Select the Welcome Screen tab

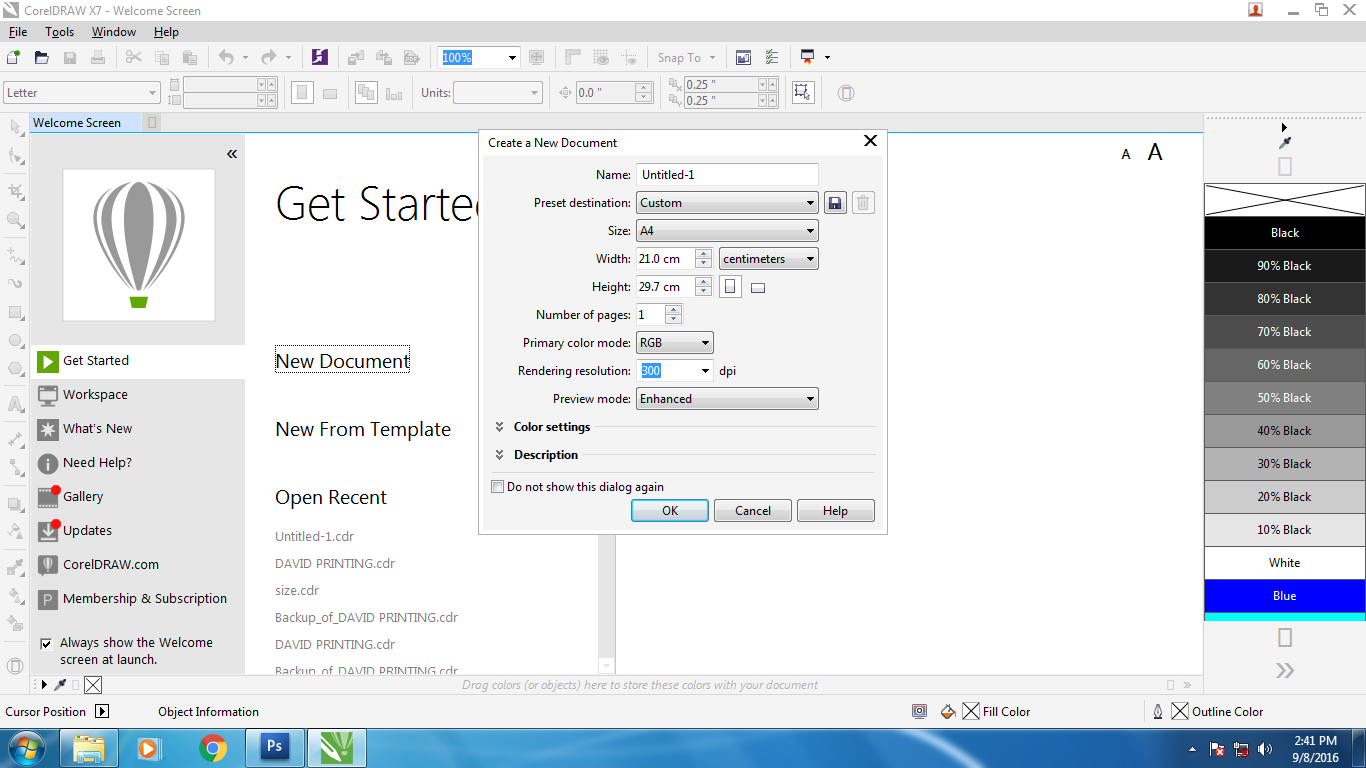point(77,123)
